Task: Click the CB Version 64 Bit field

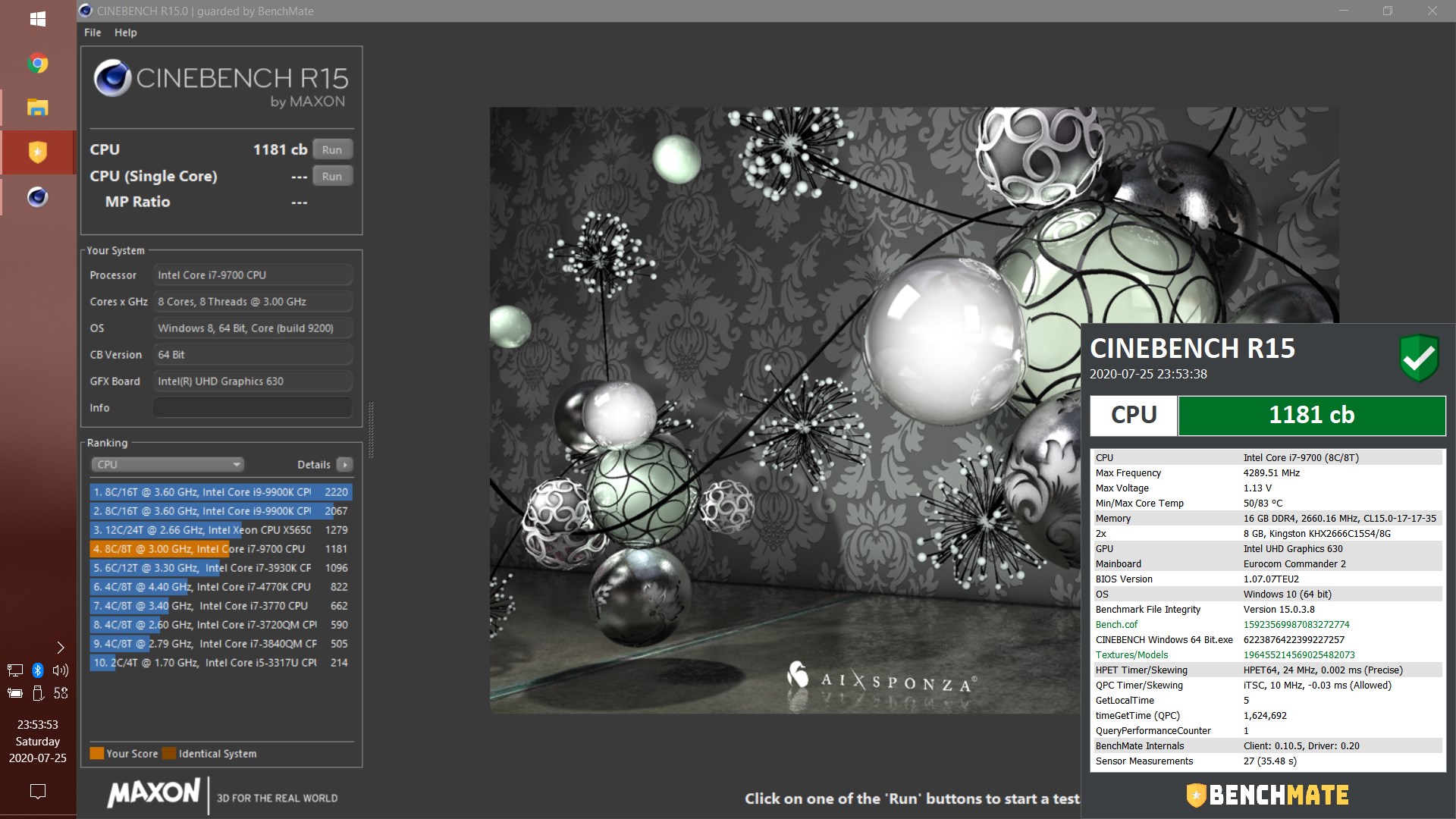Action: point(253,355)
